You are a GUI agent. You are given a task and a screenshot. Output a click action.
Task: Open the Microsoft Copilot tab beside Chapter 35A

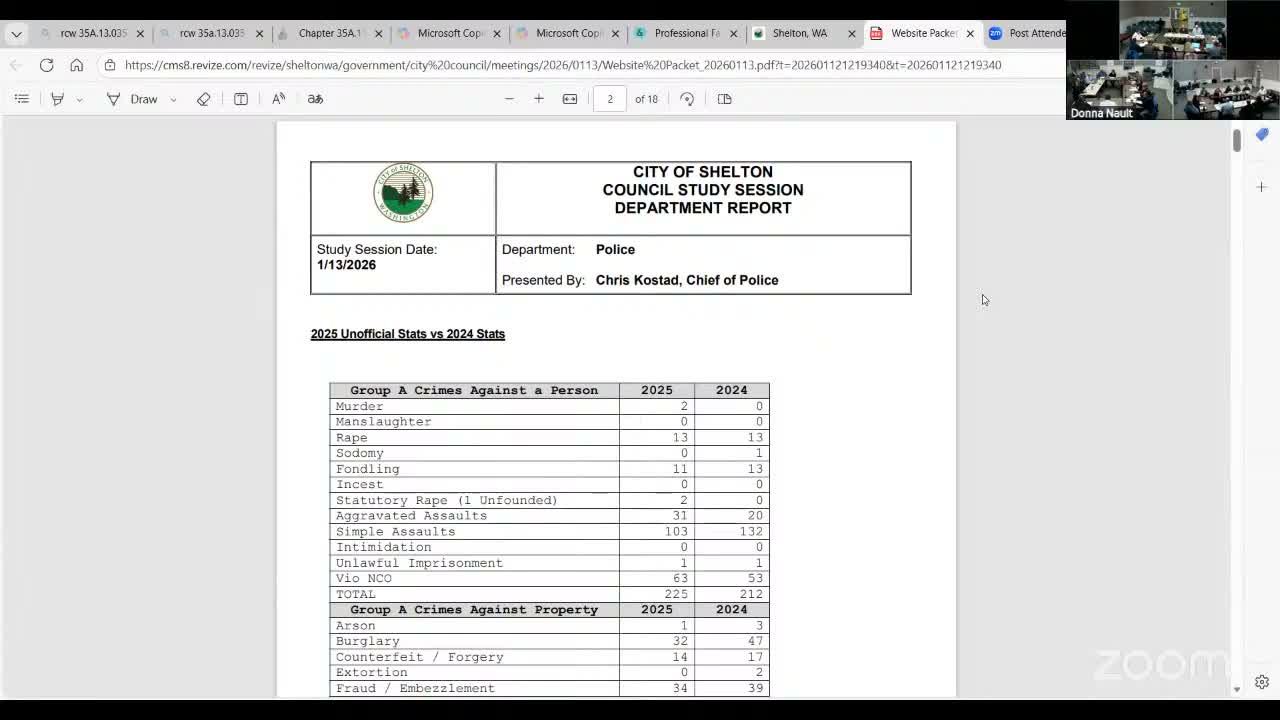coord(450,33)
